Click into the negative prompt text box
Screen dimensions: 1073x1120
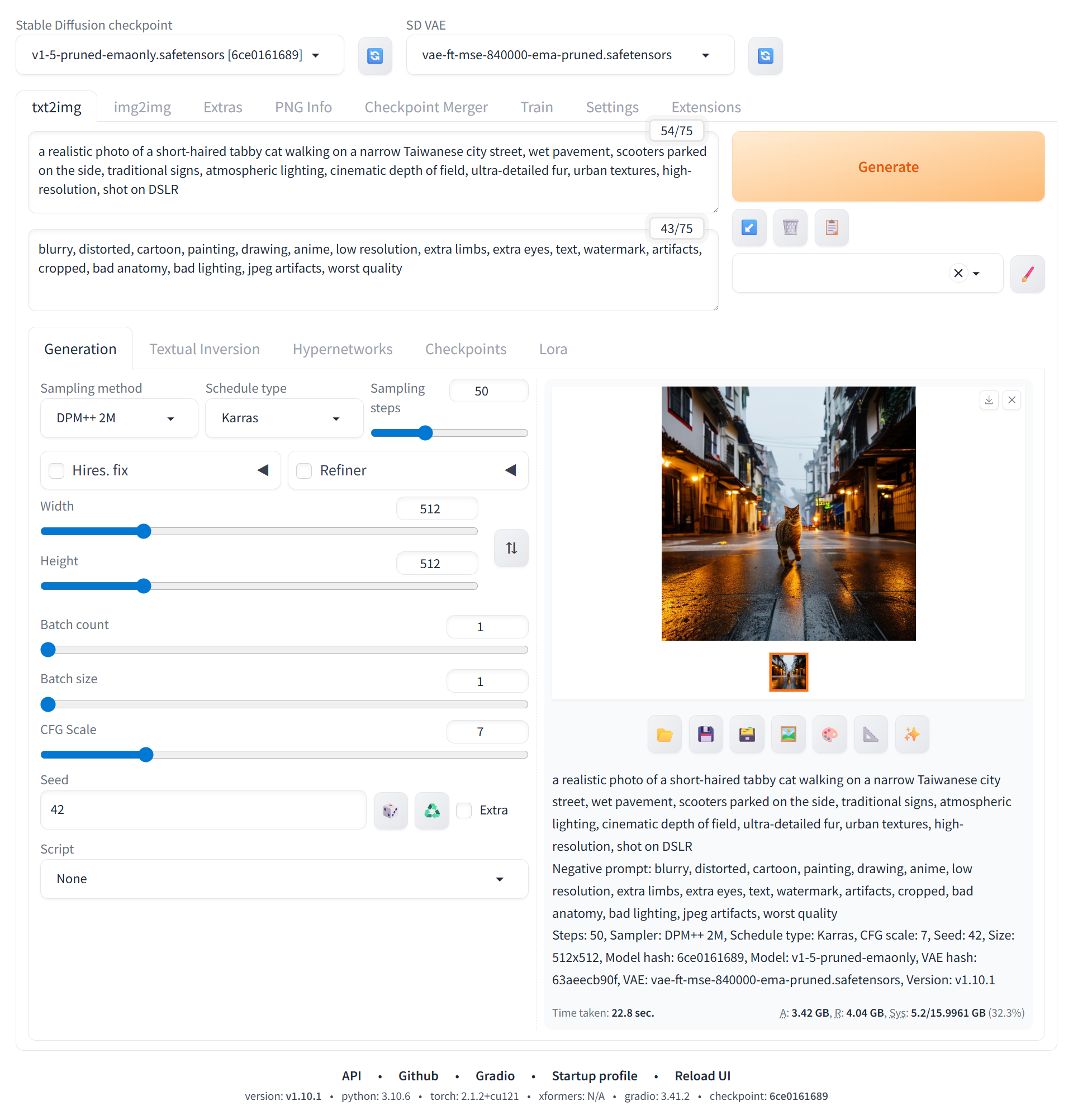[373, 270]
